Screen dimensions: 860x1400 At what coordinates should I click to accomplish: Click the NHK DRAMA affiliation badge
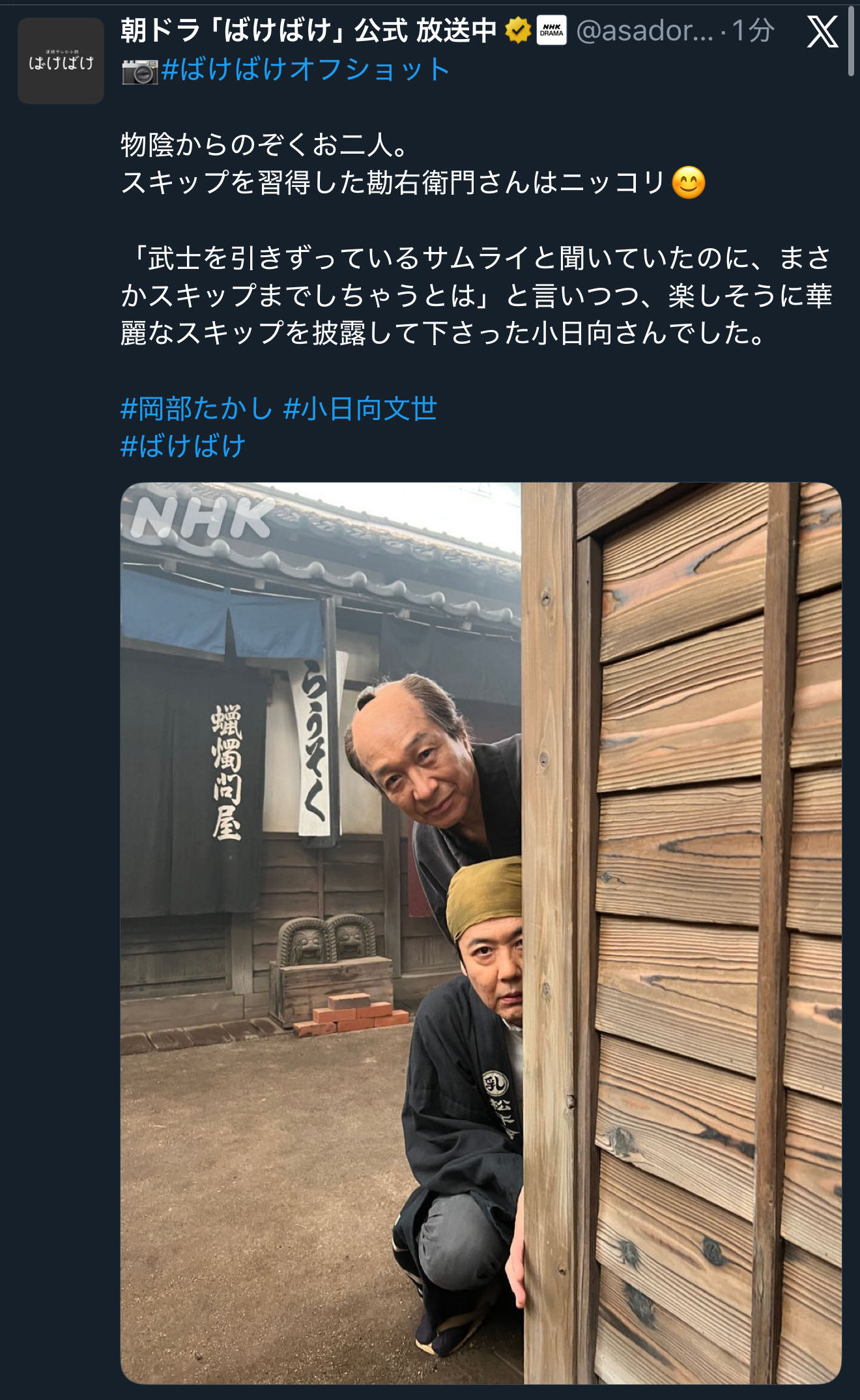click(x=552, y=31)
